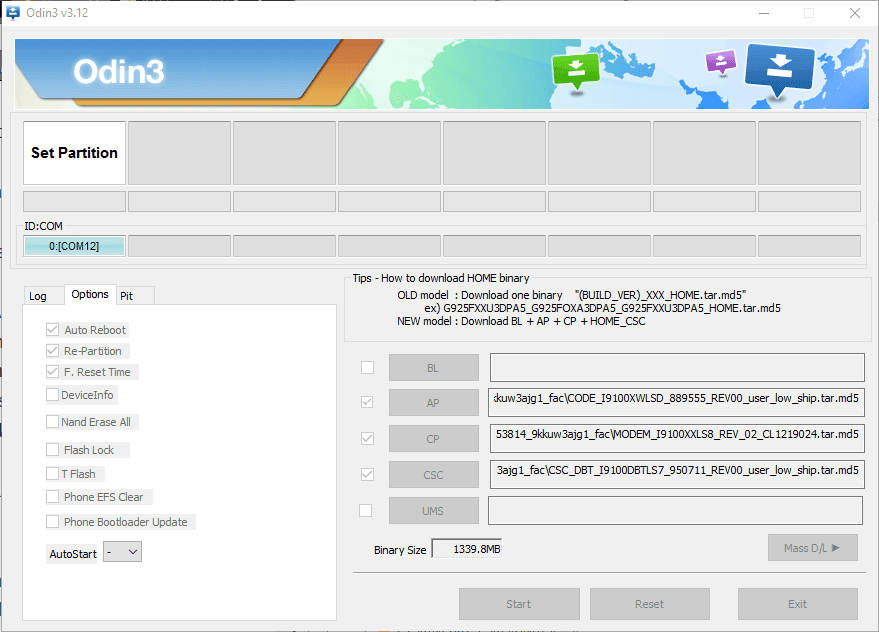Click the empty UMS file path field
879x632 pixels.
[676, 510]
